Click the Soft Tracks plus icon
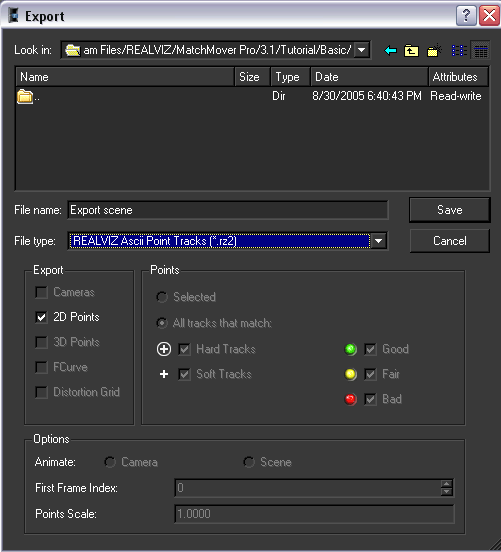This screenshot has width=501, height=552. coord(164,374)
